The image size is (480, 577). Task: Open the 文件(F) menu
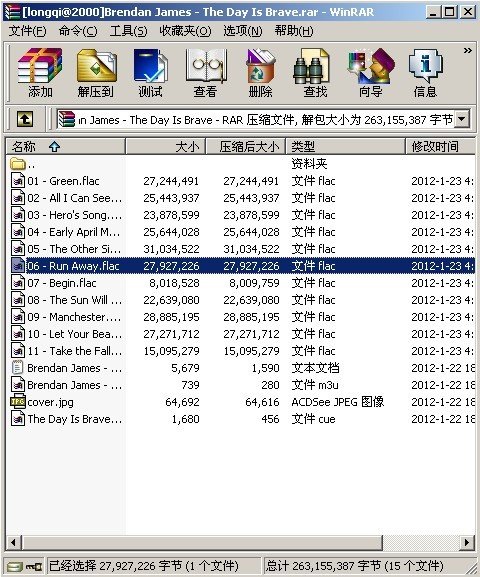pos(27,31)
